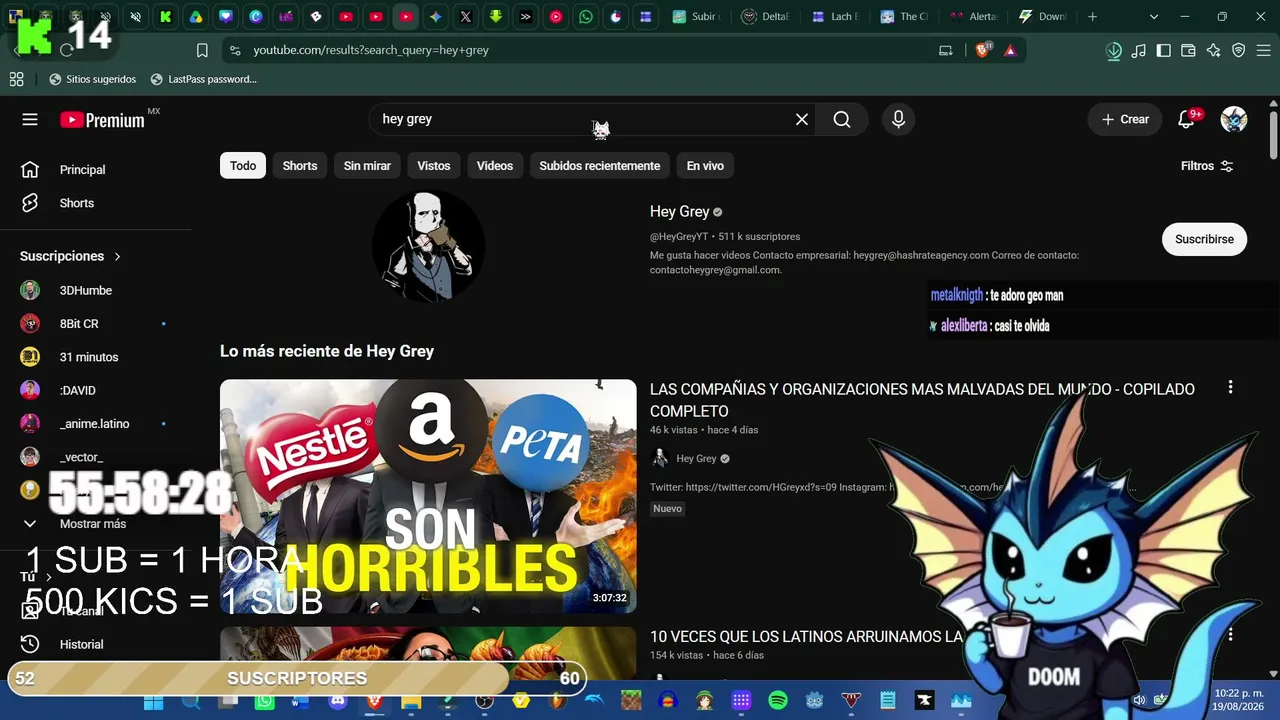Bookmark this page in browser toolbar
Screen dimensions: 1280x720
coord(202,50)
